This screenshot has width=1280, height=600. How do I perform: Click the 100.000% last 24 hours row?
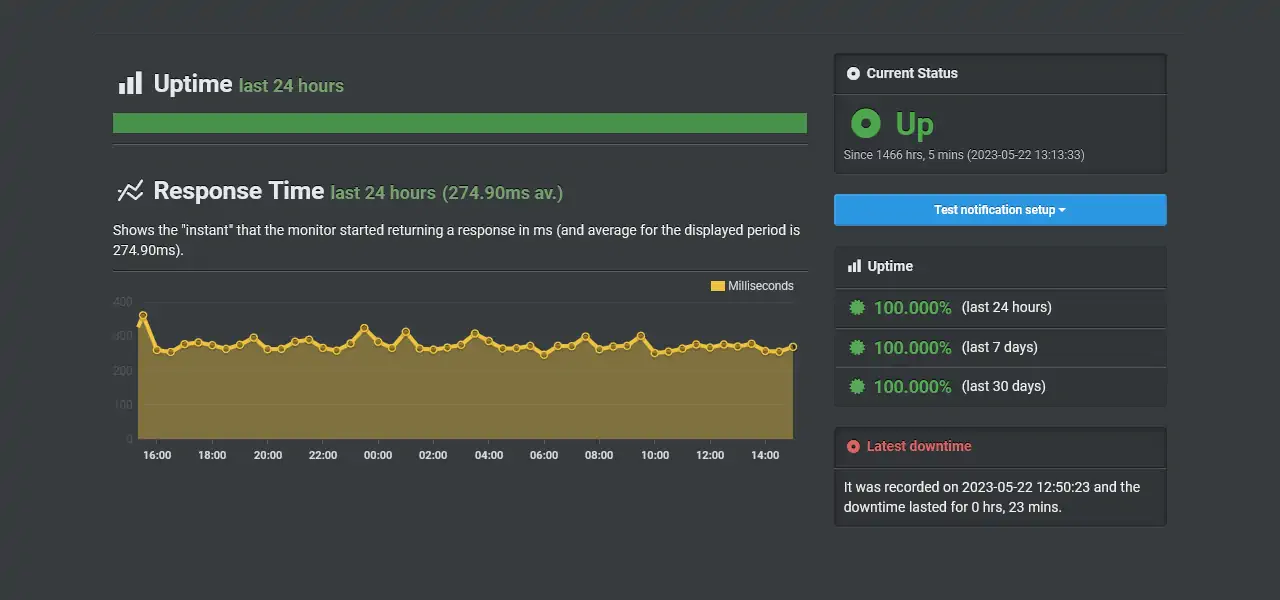pyautogui.click(x=1000, y=308)
